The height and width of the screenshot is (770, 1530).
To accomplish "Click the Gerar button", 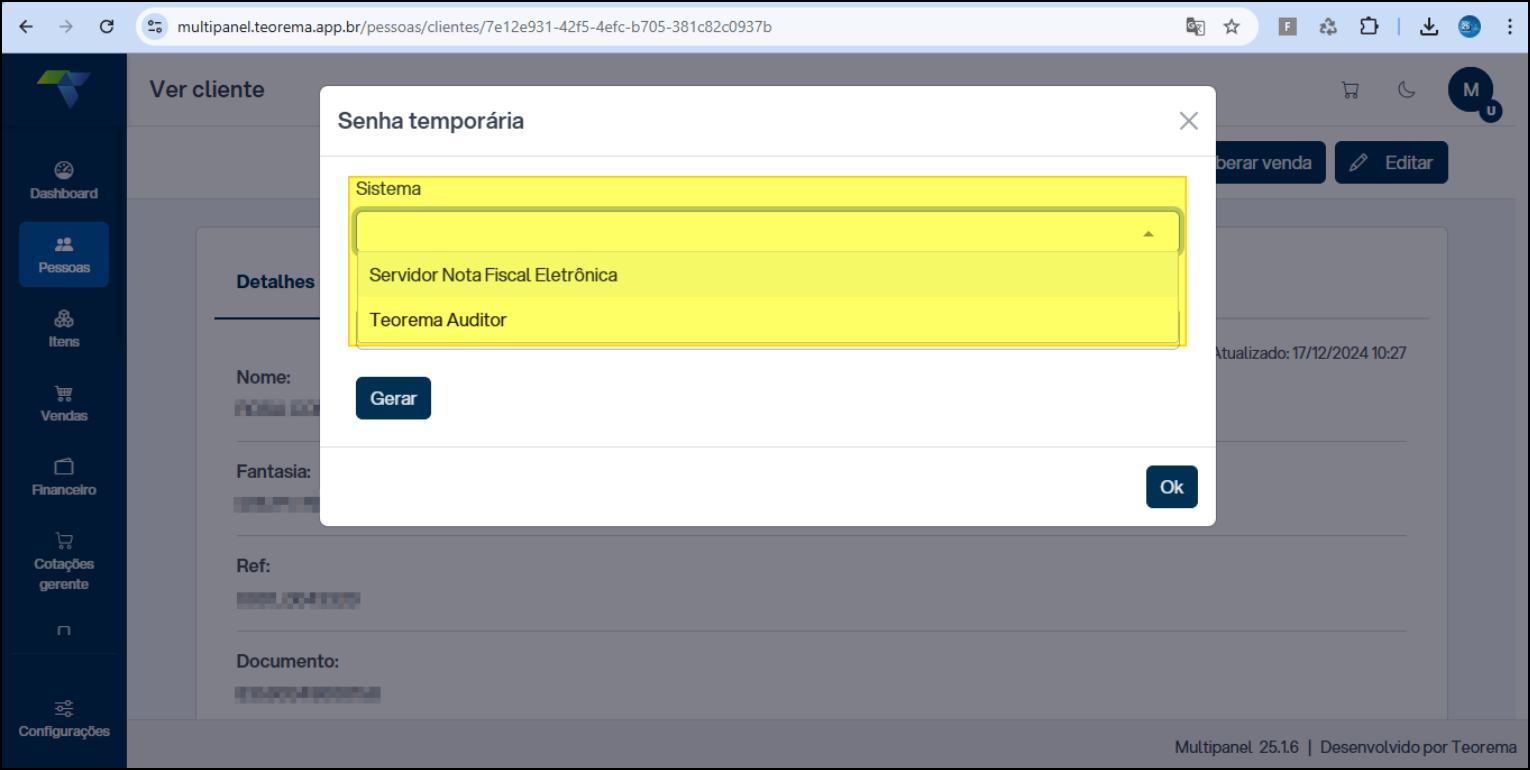I will (393, 398).
